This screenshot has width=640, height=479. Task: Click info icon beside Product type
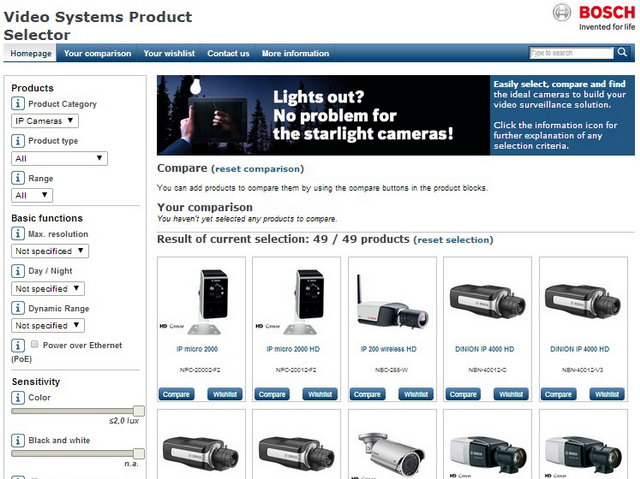pyautogui.click(x=18, y=141)
